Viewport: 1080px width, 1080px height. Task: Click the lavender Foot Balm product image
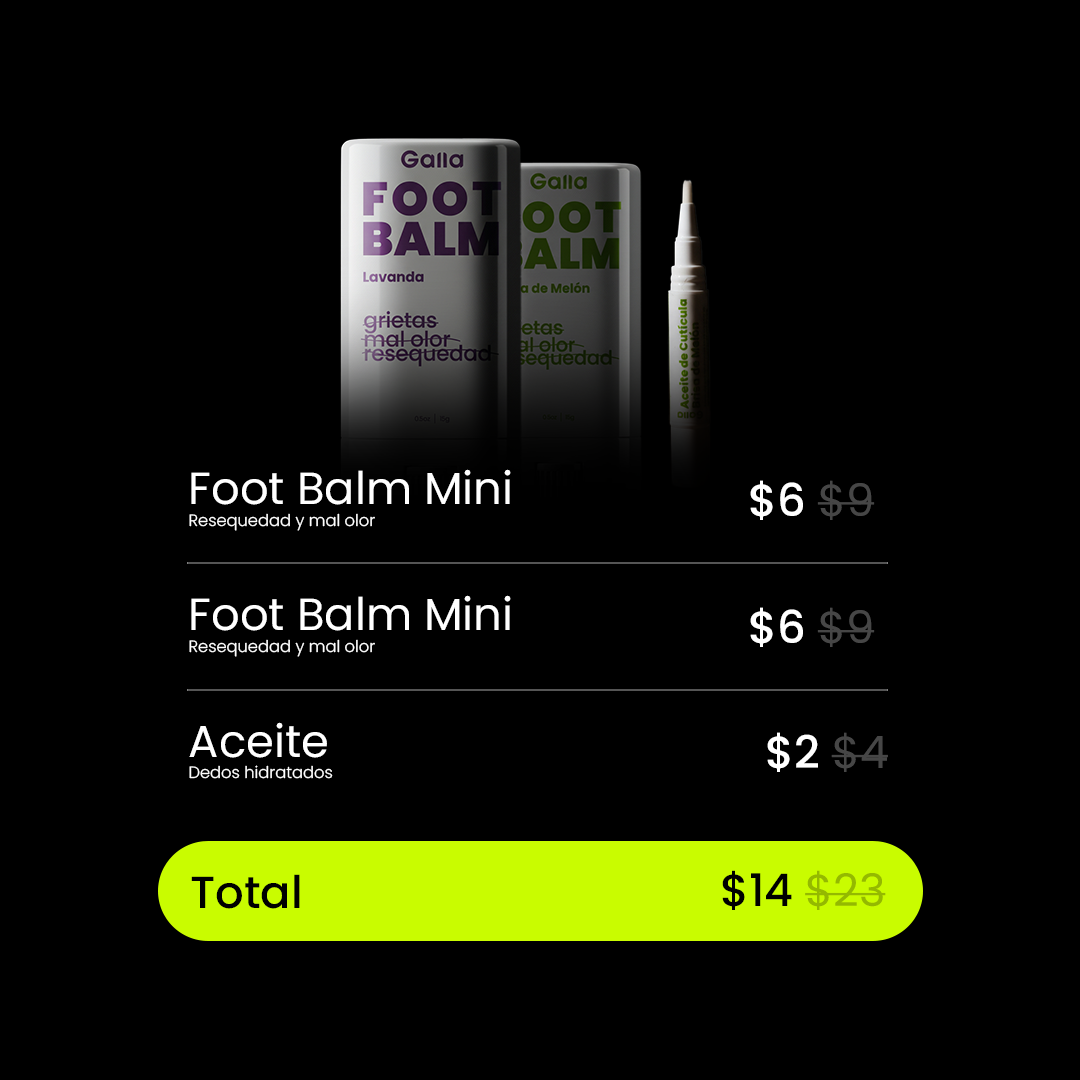(x=430, y=303)
